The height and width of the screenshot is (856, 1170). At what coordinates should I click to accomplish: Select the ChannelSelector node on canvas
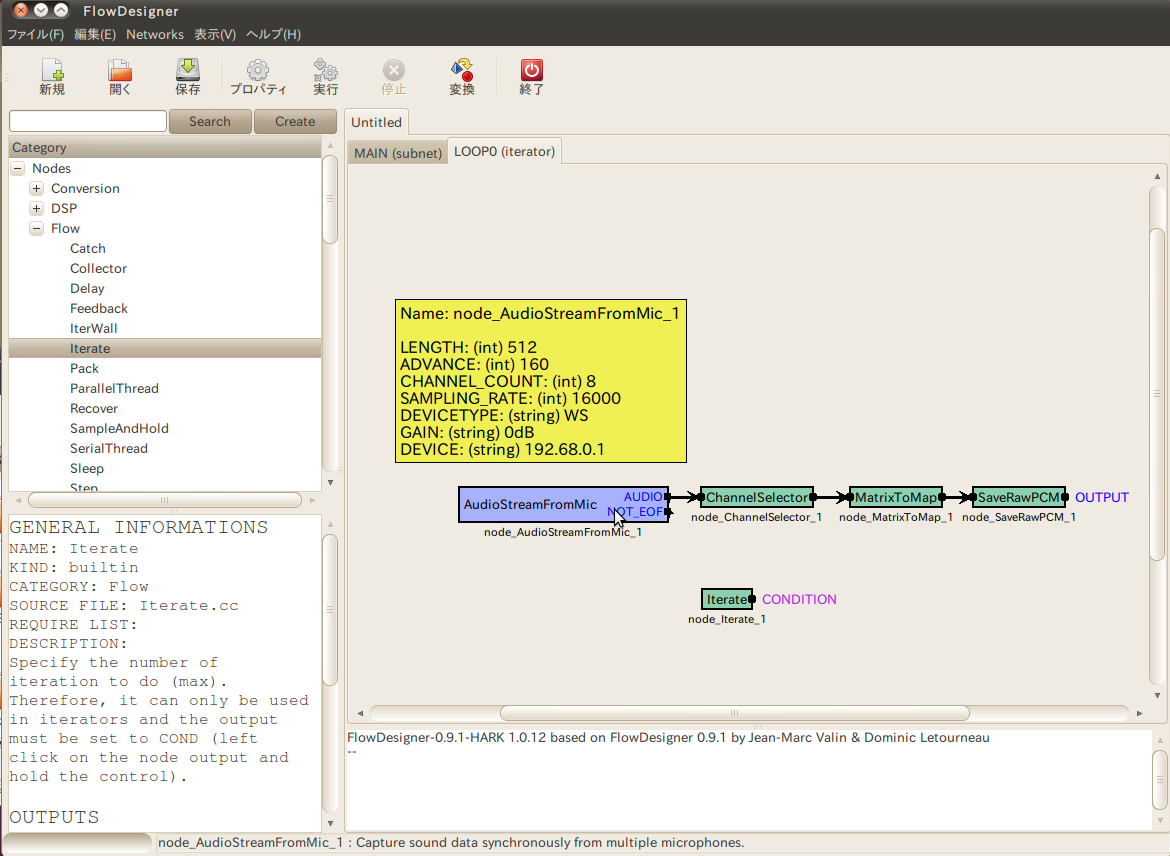pos(757,497)
